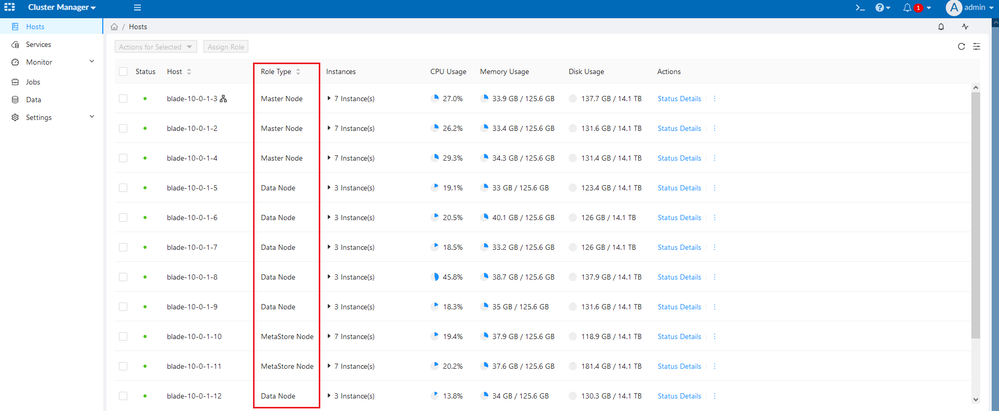Open Status Details for blade-10-0-1-6

tap(679, 218)
